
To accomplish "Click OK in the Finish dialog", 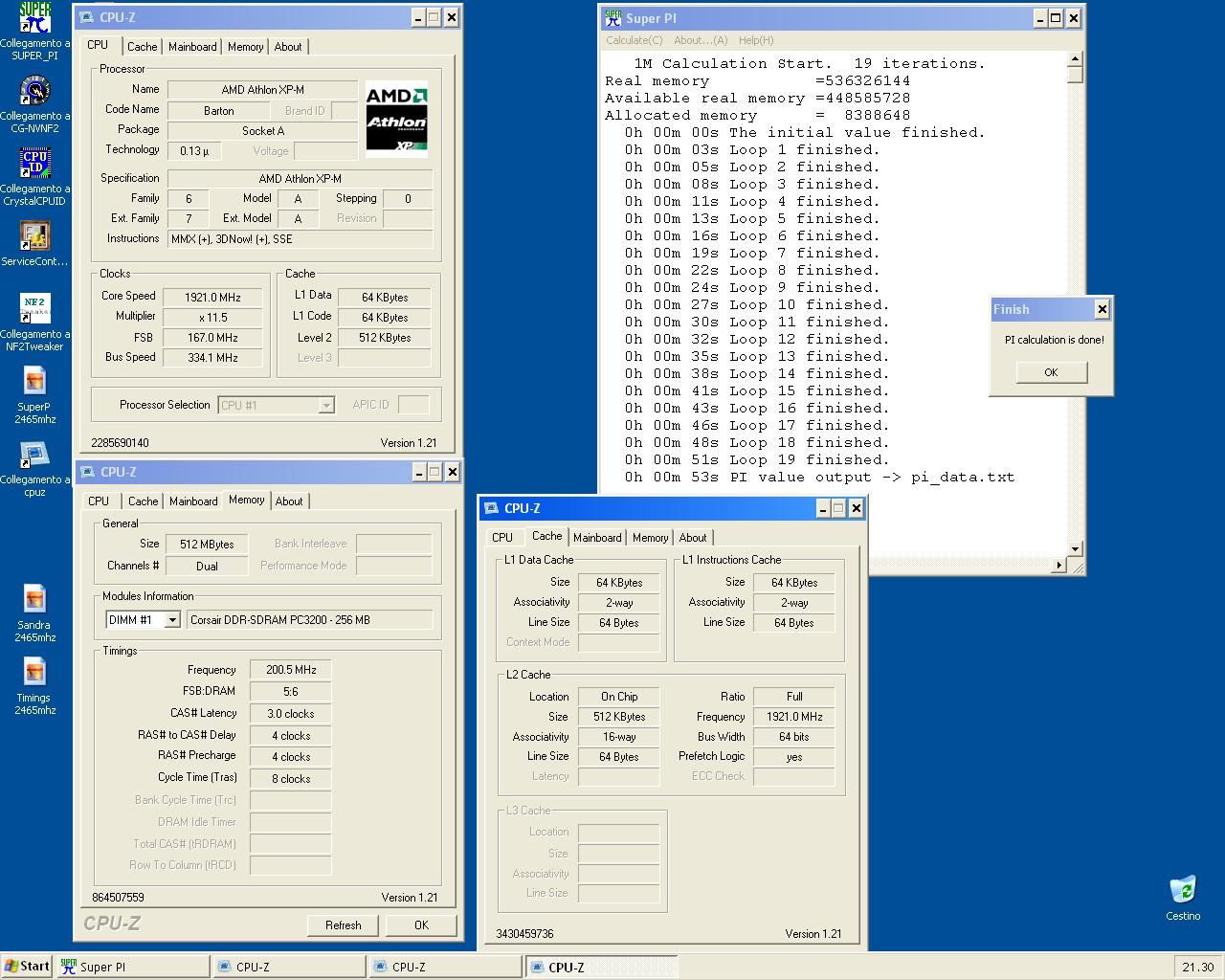I will [1051, 372].
